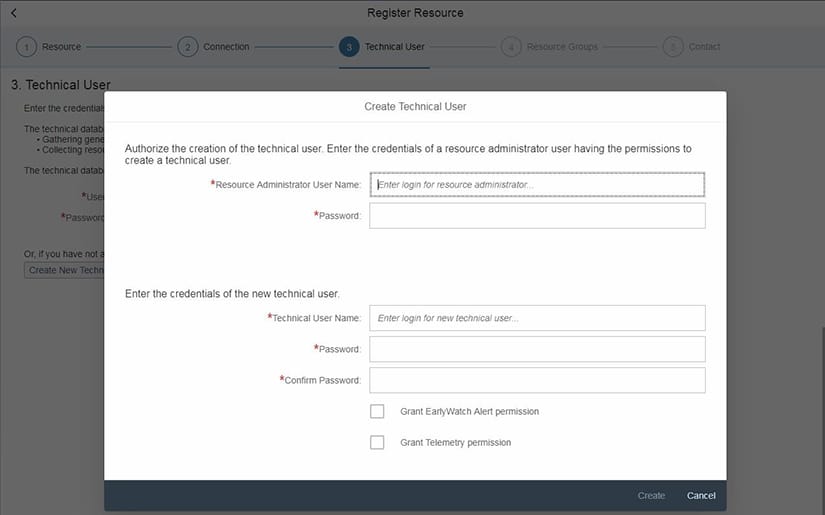This screenshot has width=825, height=515.
Task: Click the page vertical scrollbar
Action: click(822, 421)
